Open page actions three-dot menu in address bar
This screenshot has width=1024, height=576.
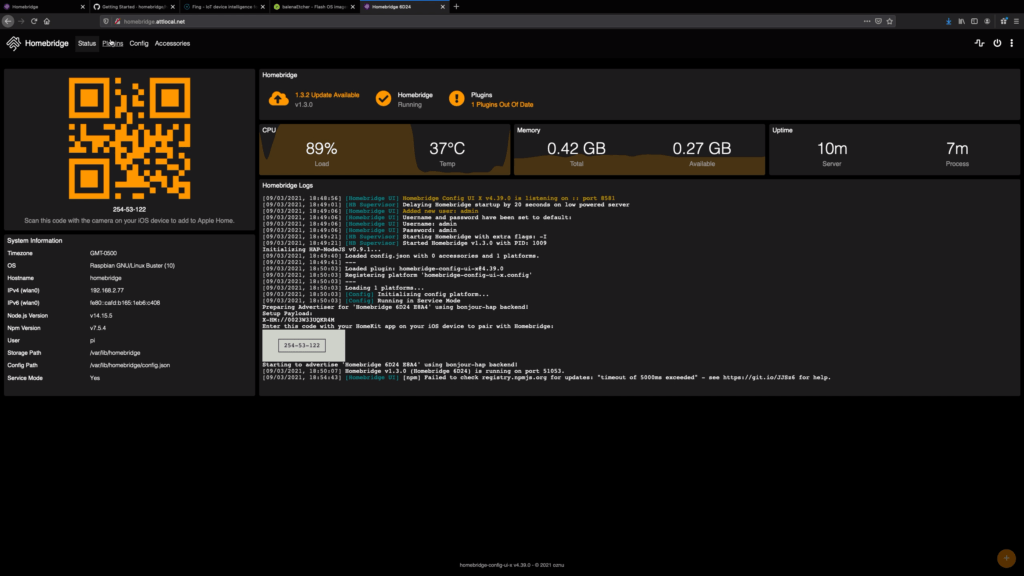867,22
